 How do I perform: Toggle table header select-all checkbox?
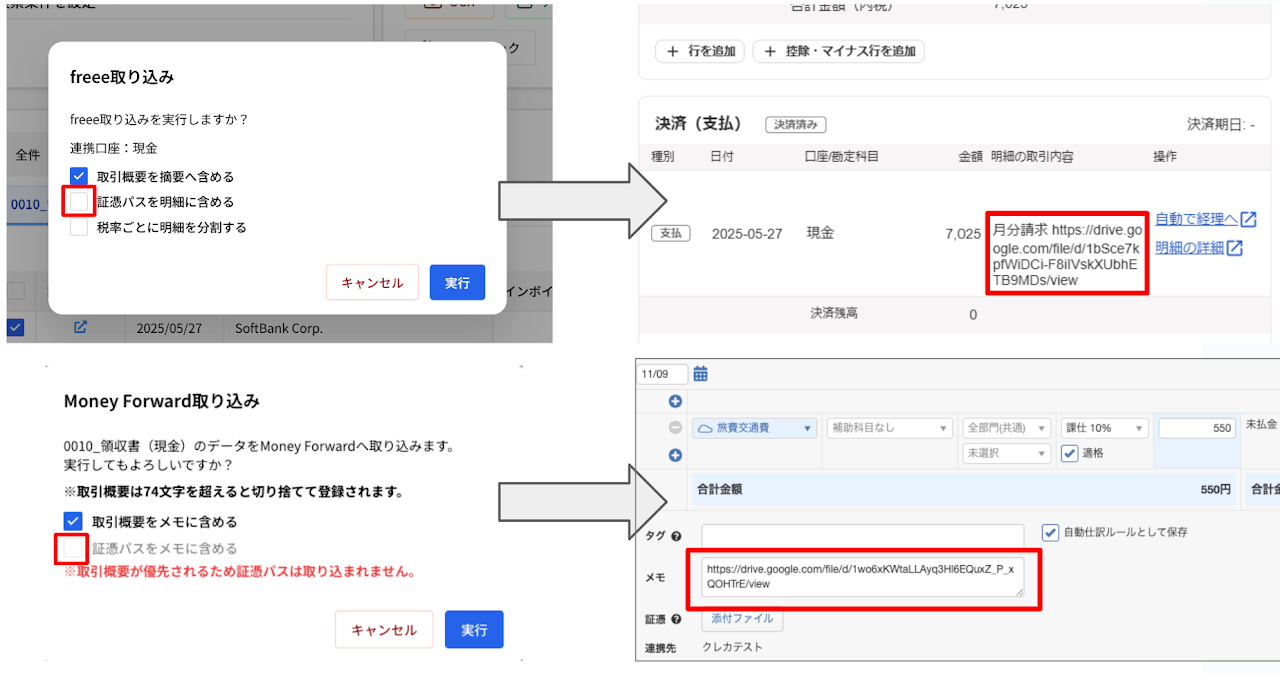[x=16, y=291]
